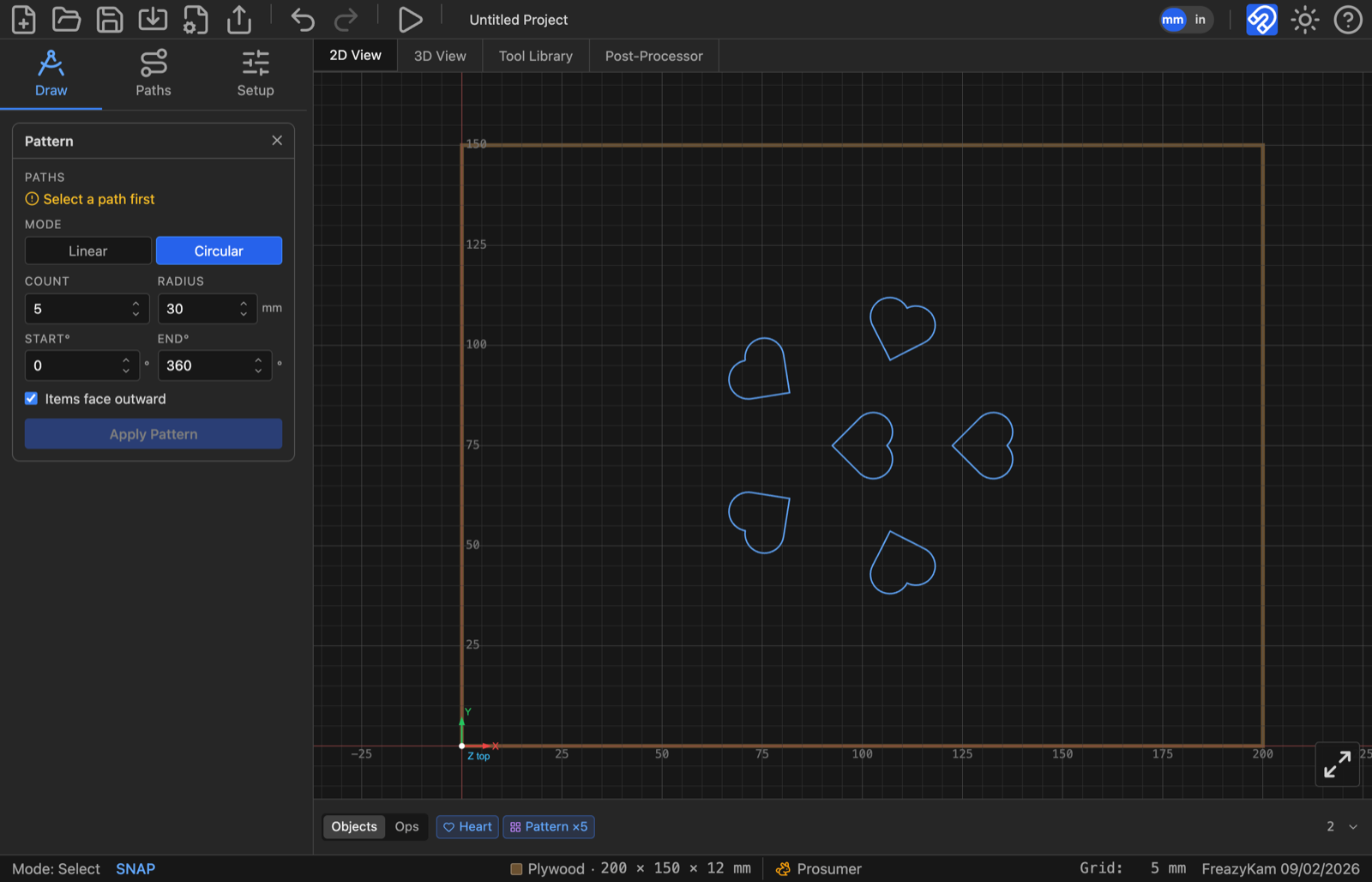Click the Select a path first warning
Viewport: 1372px width, 882px height.
(90, 199)
